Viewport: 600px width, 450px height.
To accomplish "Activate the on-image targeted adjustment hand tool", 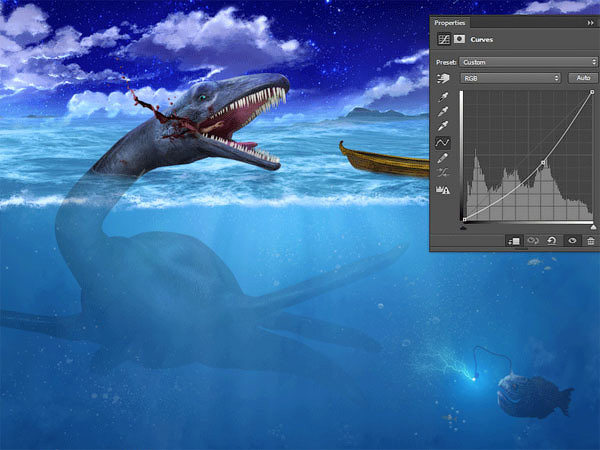I will (x=443, y=78).
